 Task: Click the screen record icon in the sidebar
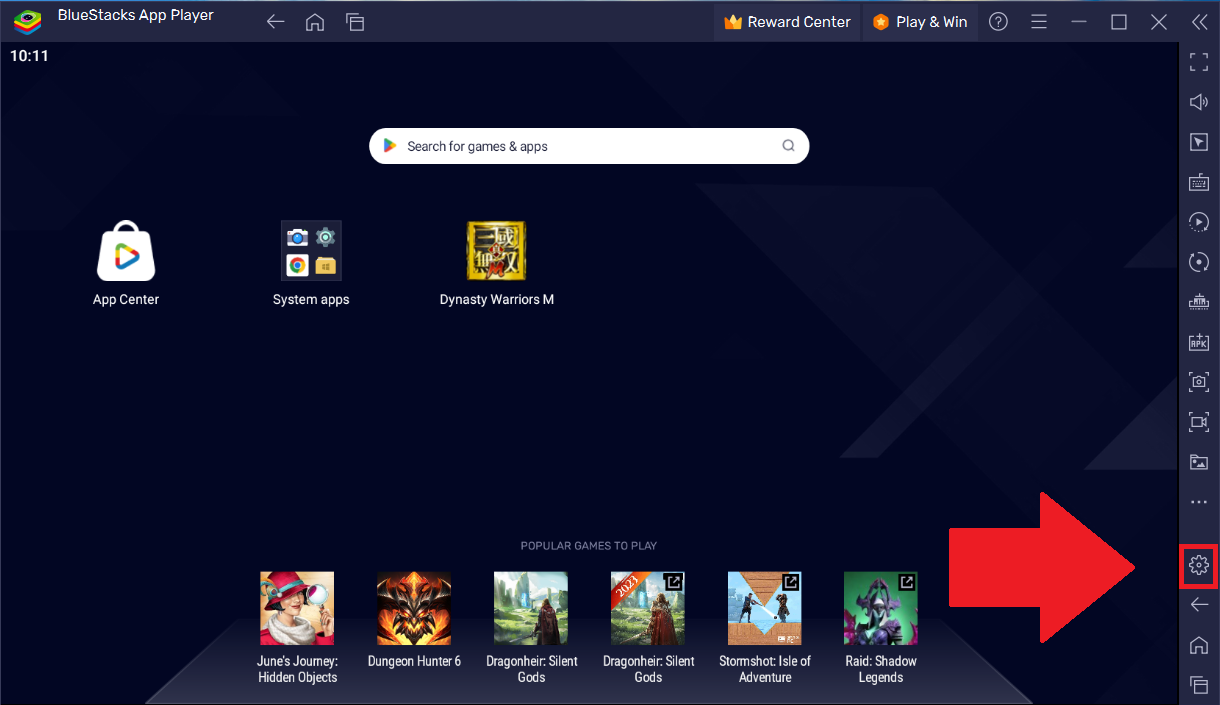1198,422
